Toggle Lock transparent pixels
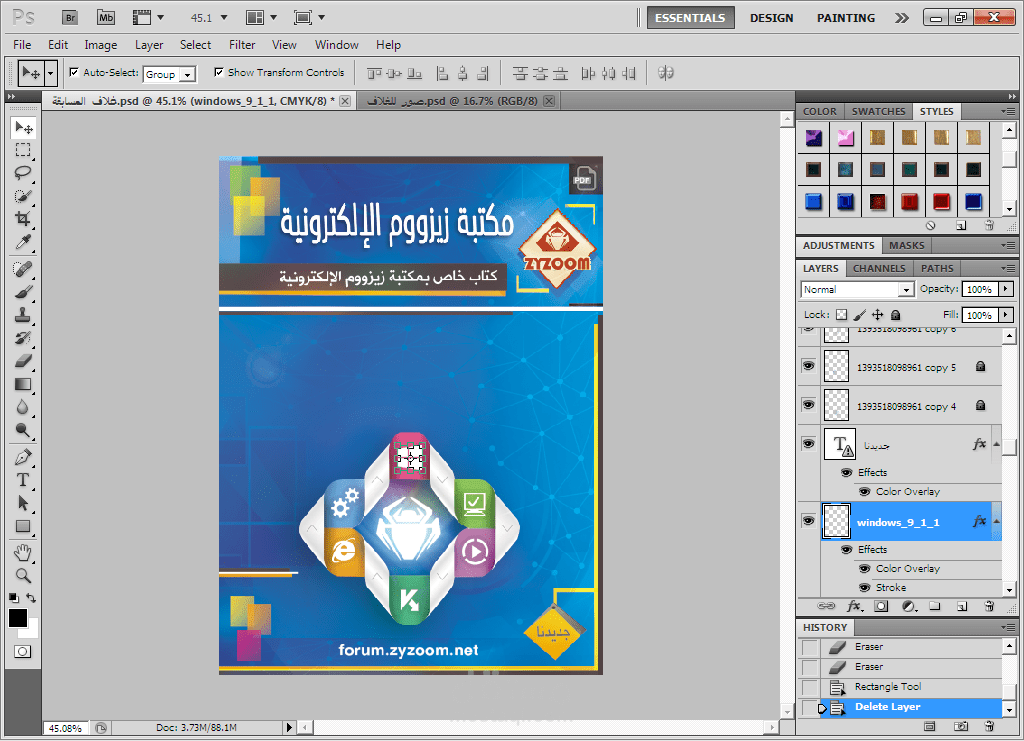The width and height of the screenshot is (1024, 741). point(841,315)
